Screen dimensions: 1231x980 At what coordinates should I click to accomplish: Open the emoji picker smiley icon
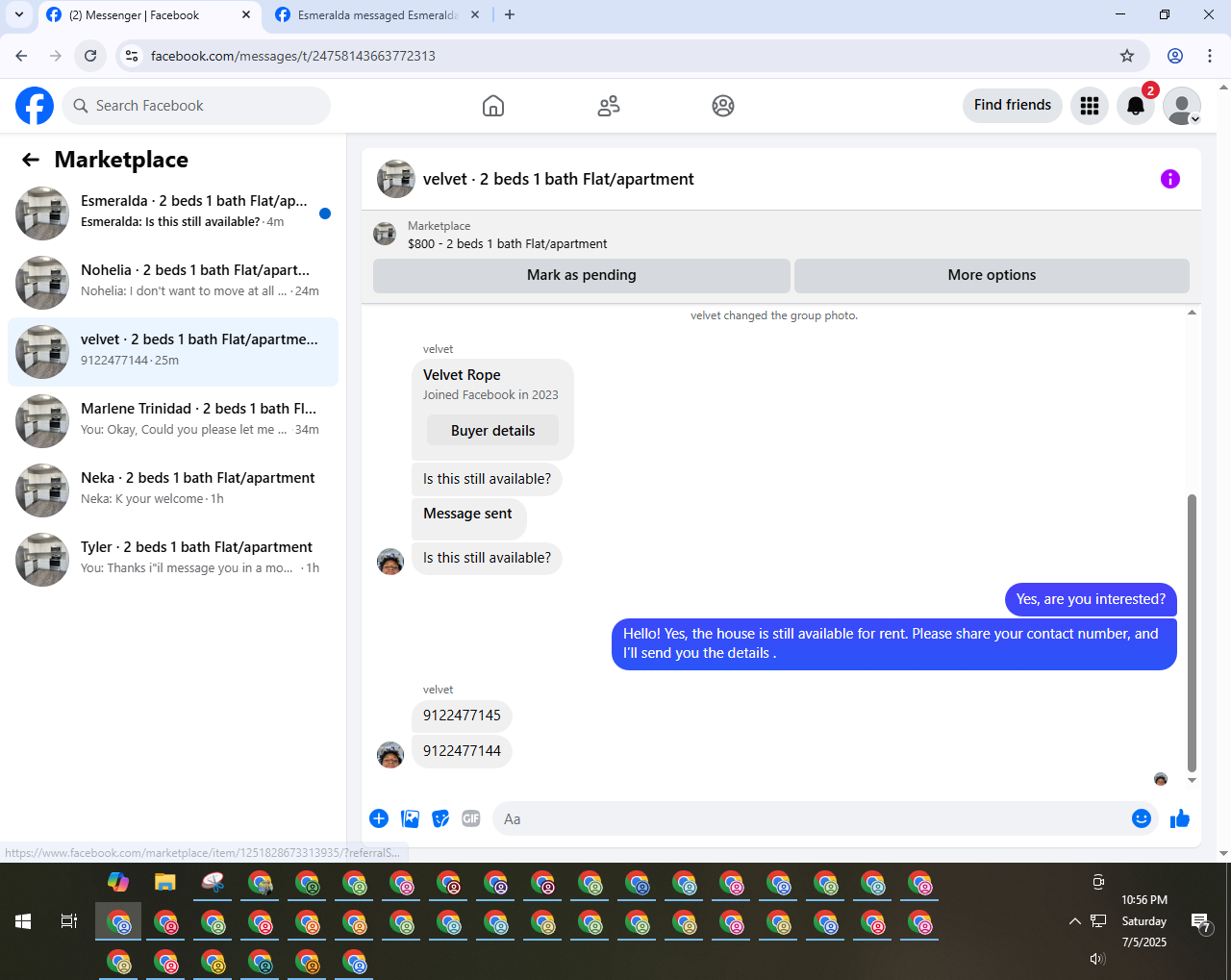[x=1142, y=818]
